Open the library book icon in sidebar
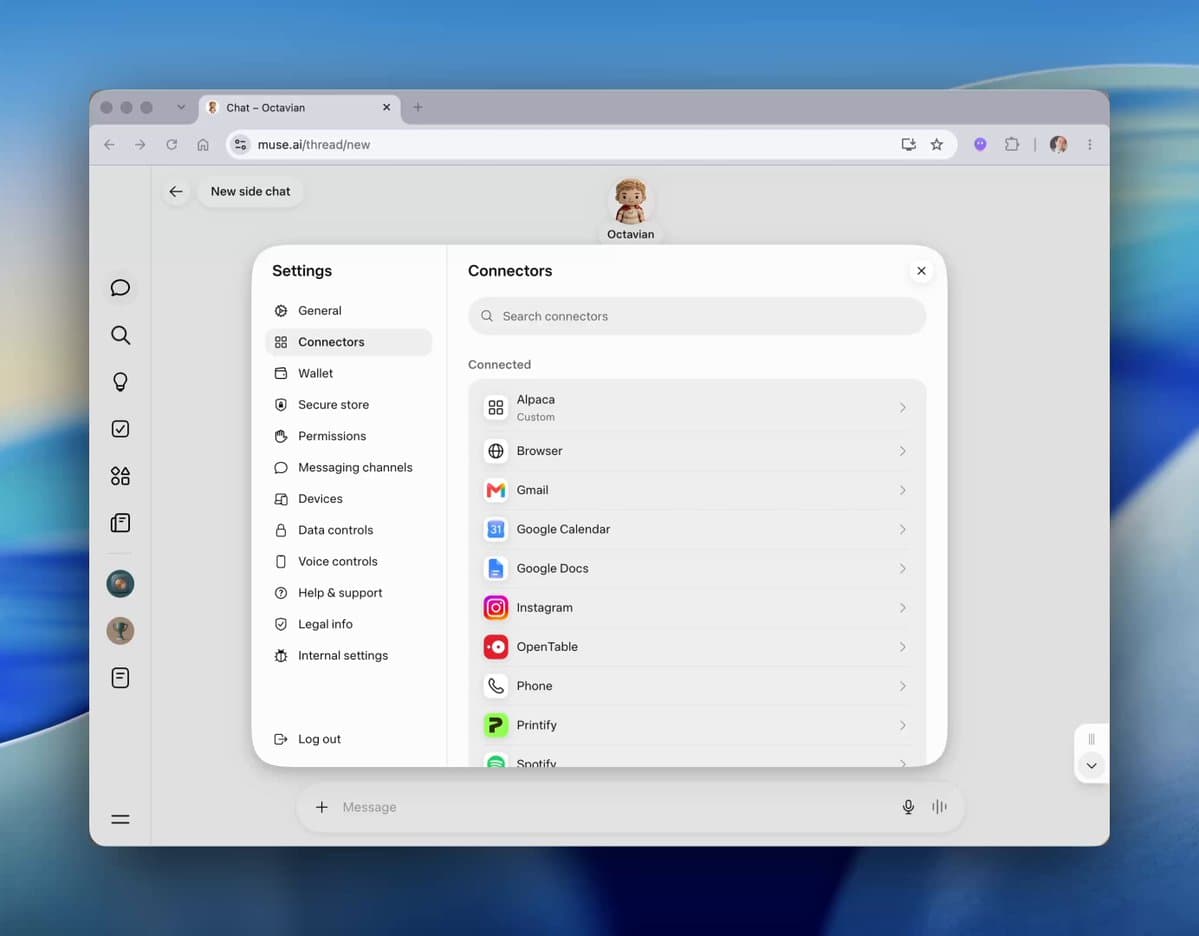1199x936 pixels. click(x=120, y=523)
